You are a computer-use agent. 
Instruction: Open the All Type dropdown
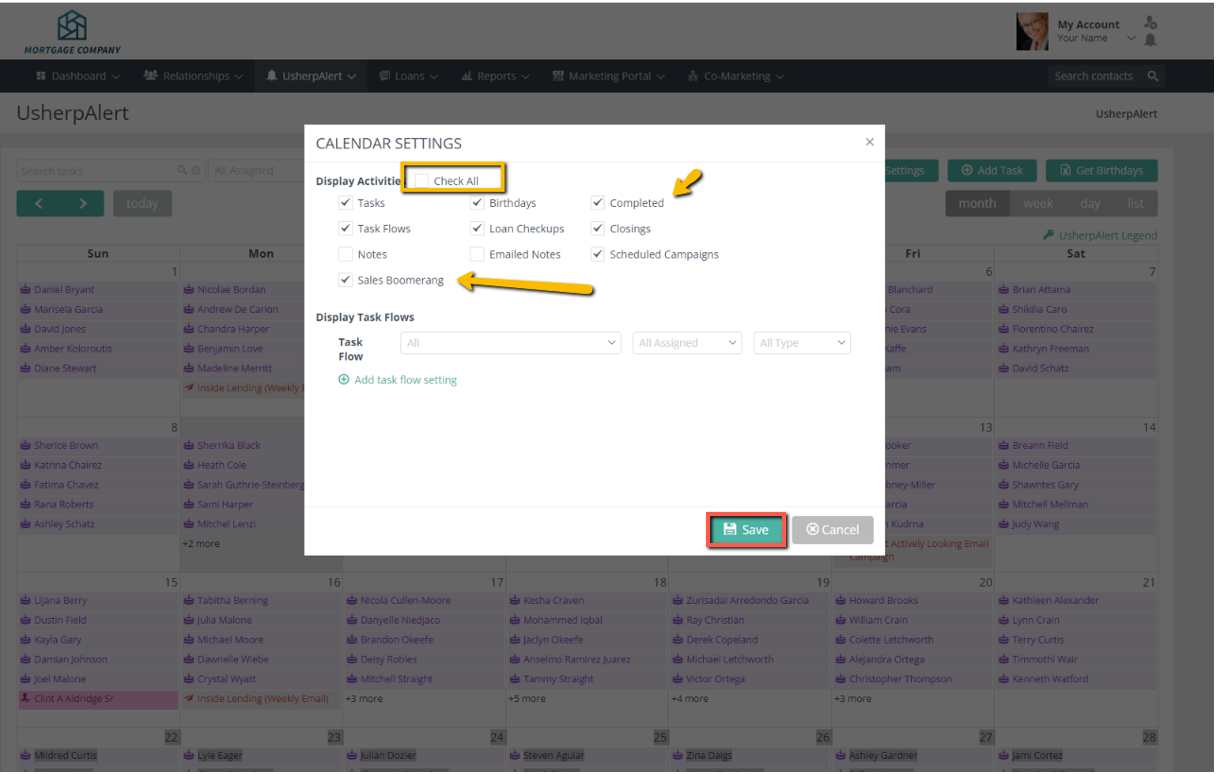(801, 343)
